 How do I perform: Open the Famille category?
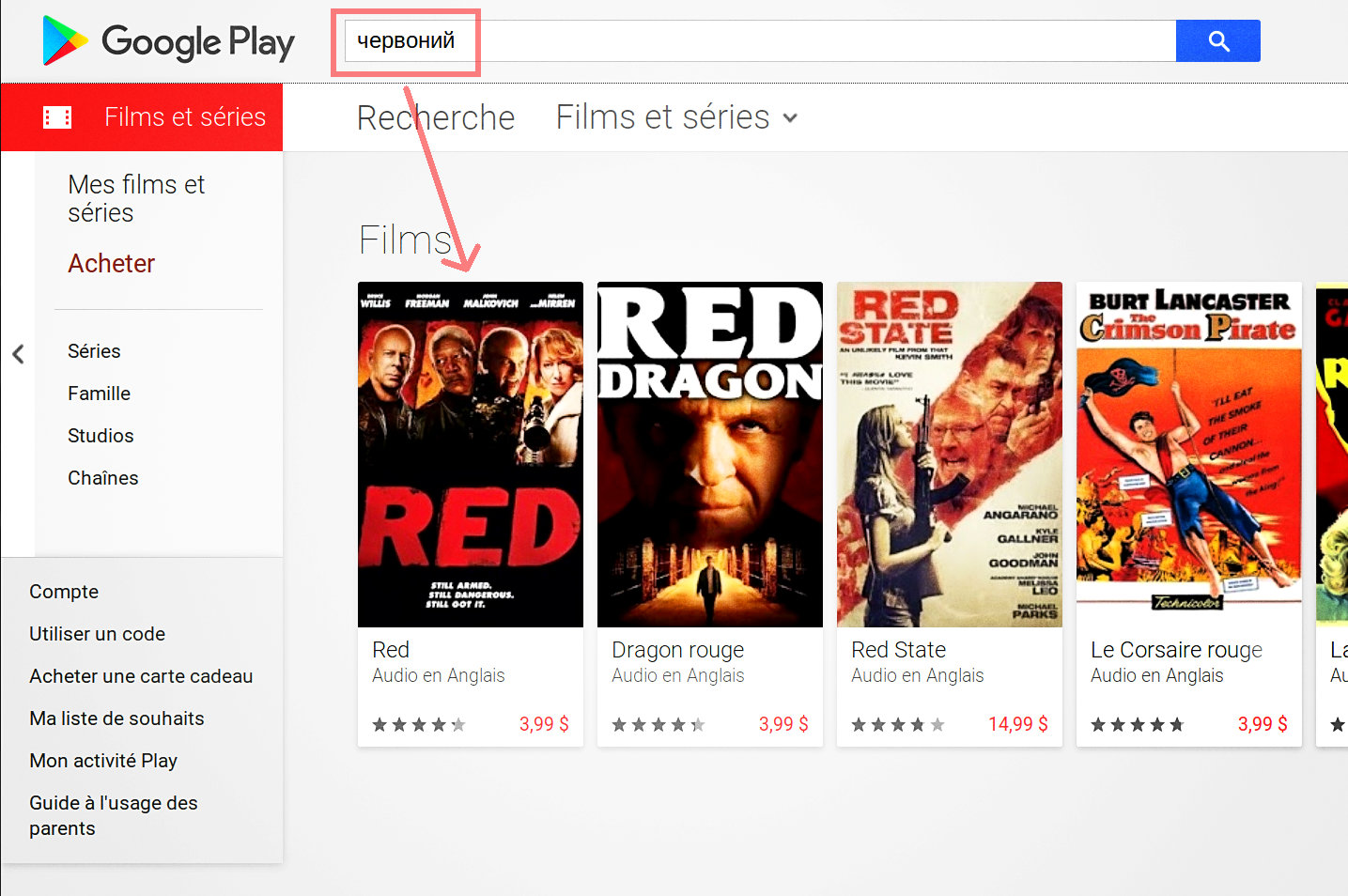point(99,394)
